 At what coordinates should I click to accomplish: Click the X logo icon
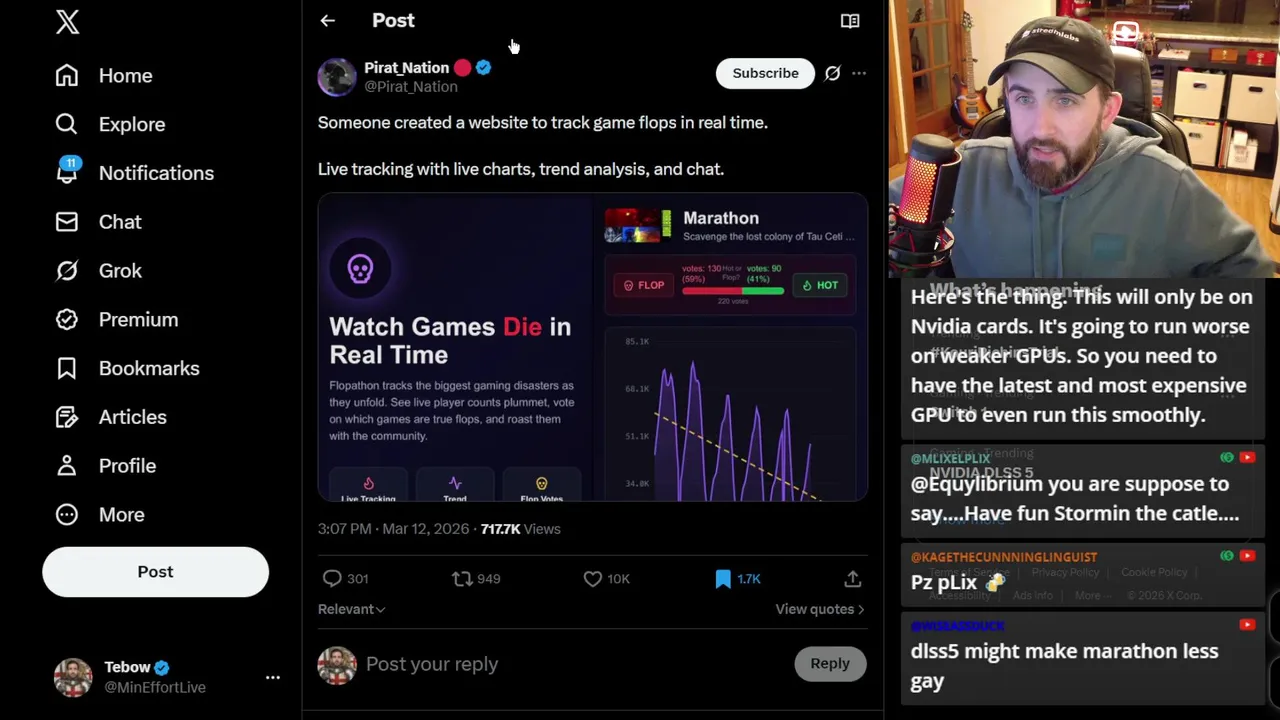(67, 22)
